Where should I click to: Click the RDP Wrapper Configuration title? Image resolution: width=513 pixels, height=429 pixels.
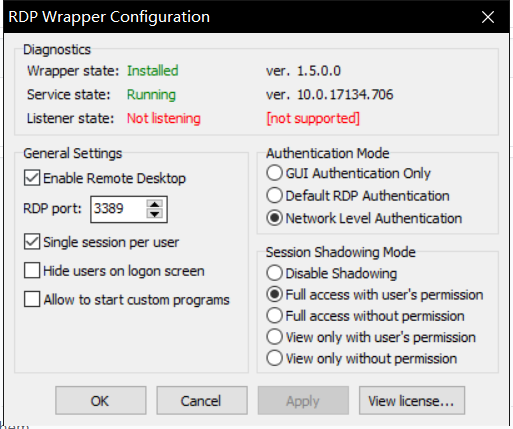click(109, 17)
